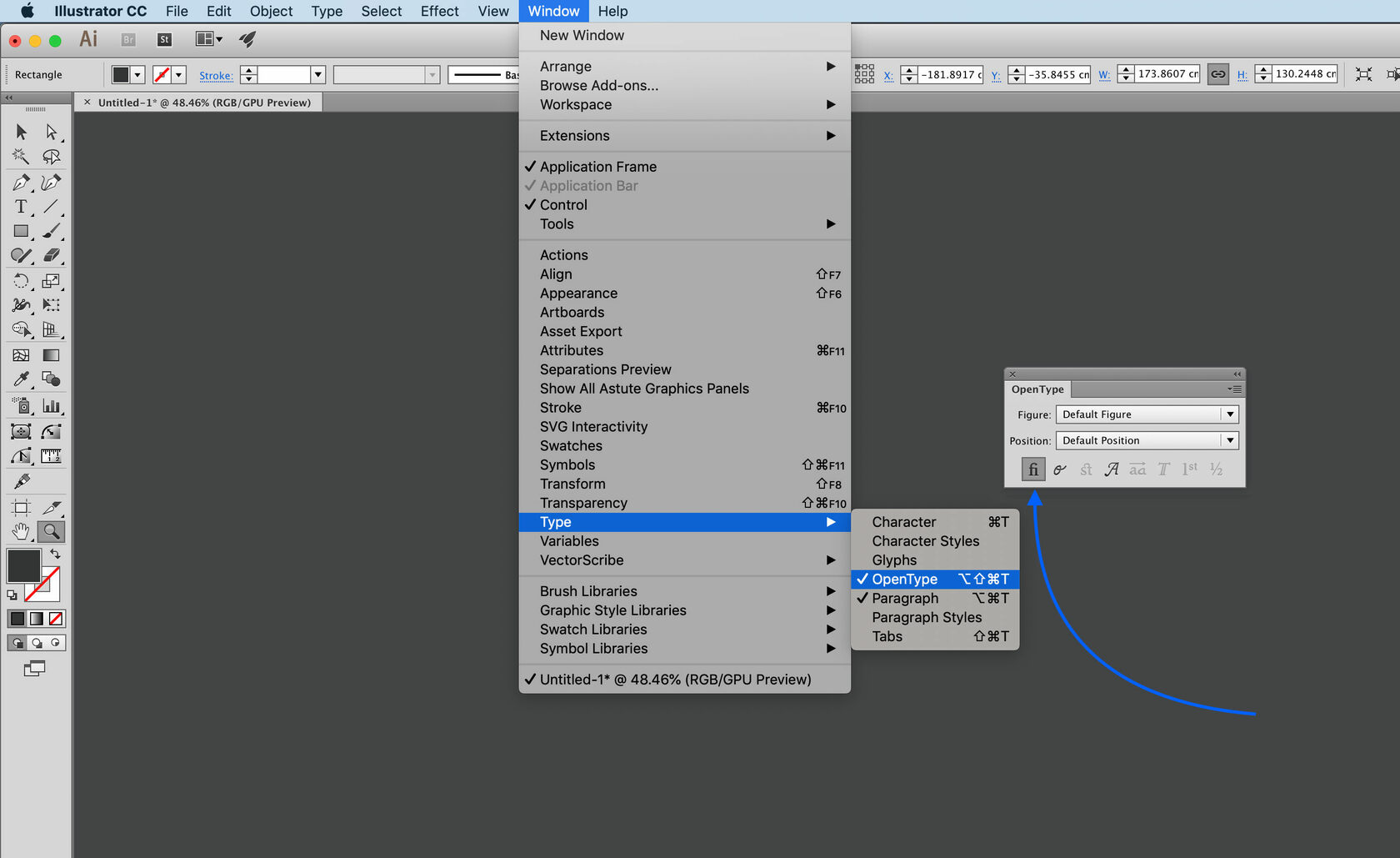The height and width of the screenshot is (858, 1400).
Task: Select the Gradient tool
Action: 52,355
